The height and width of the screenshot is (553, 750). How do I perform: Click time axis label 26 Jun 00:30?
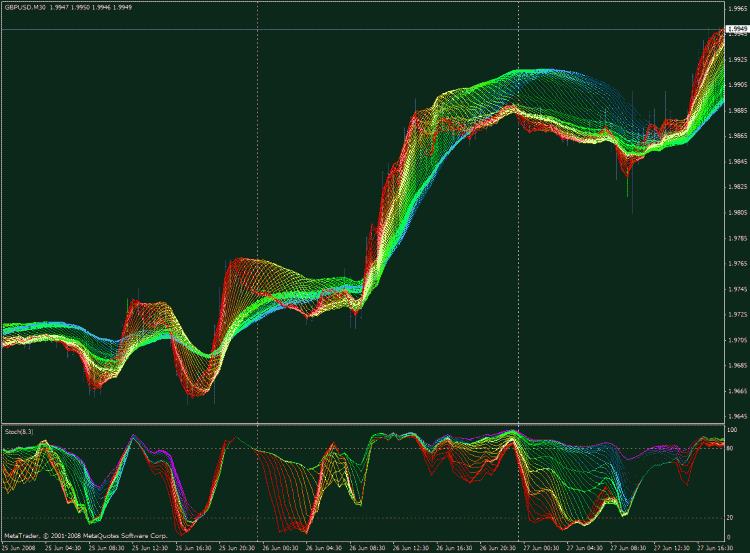point(280,548)
